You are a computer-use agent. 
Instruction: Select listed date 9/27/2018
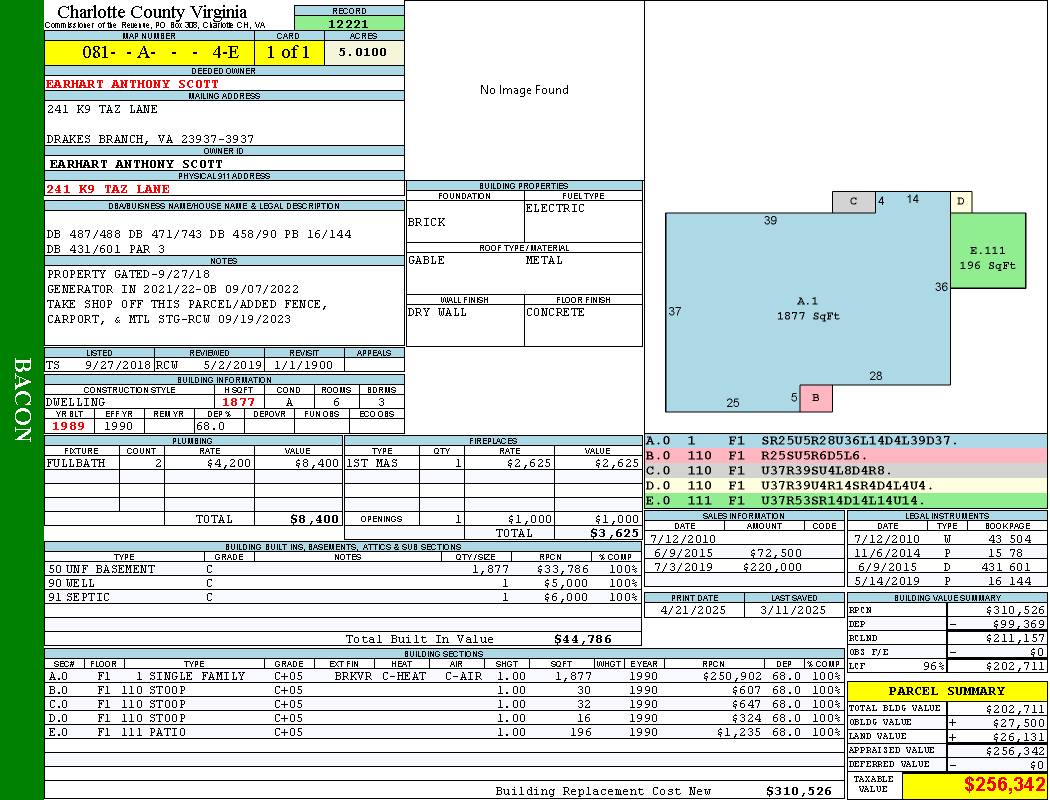[118, 366]
